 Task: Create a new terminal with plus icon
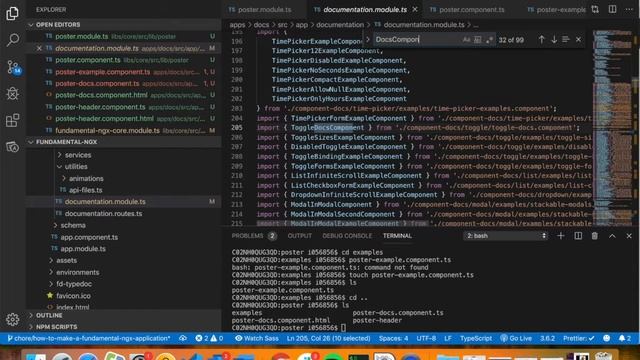tap(560, 236)
